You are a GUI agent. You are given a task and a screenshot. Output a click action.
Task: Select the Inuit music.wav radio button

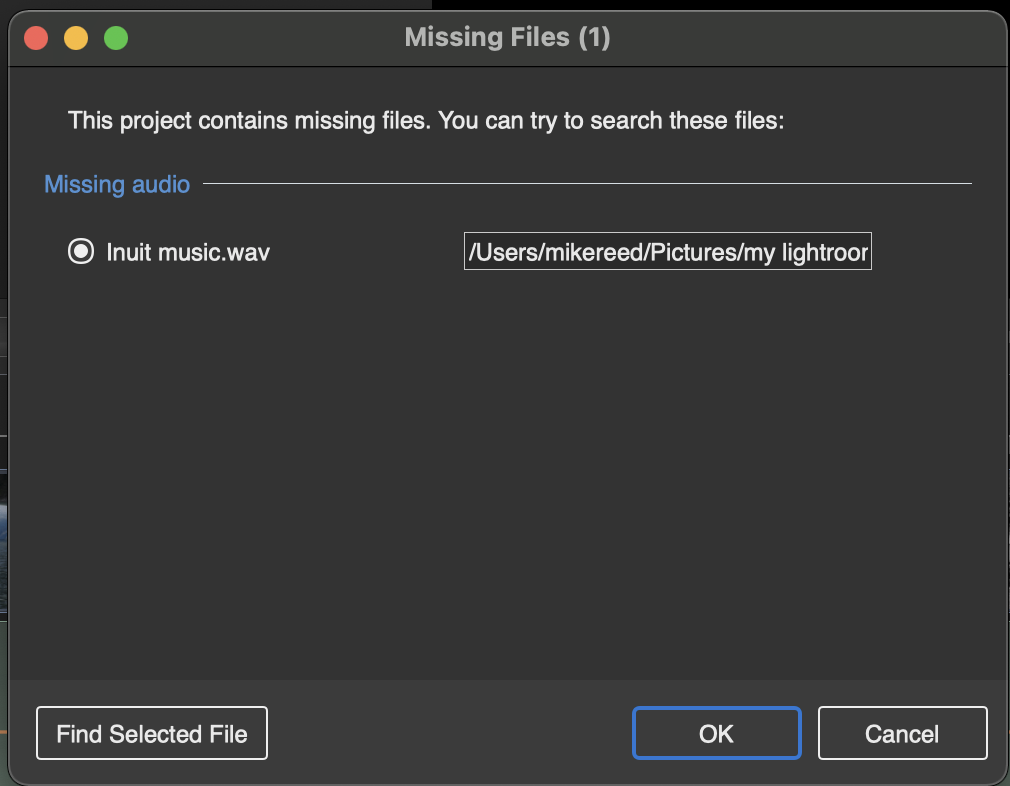coord(81,251)
